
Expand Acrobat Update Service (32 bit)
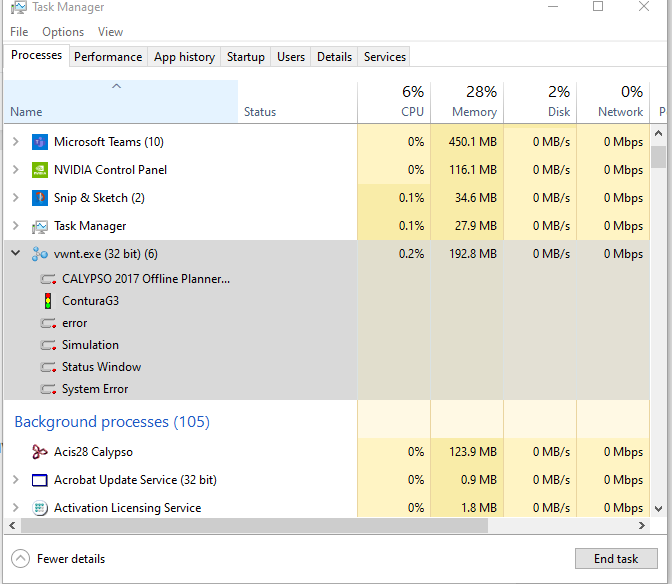tap(15, 479)
